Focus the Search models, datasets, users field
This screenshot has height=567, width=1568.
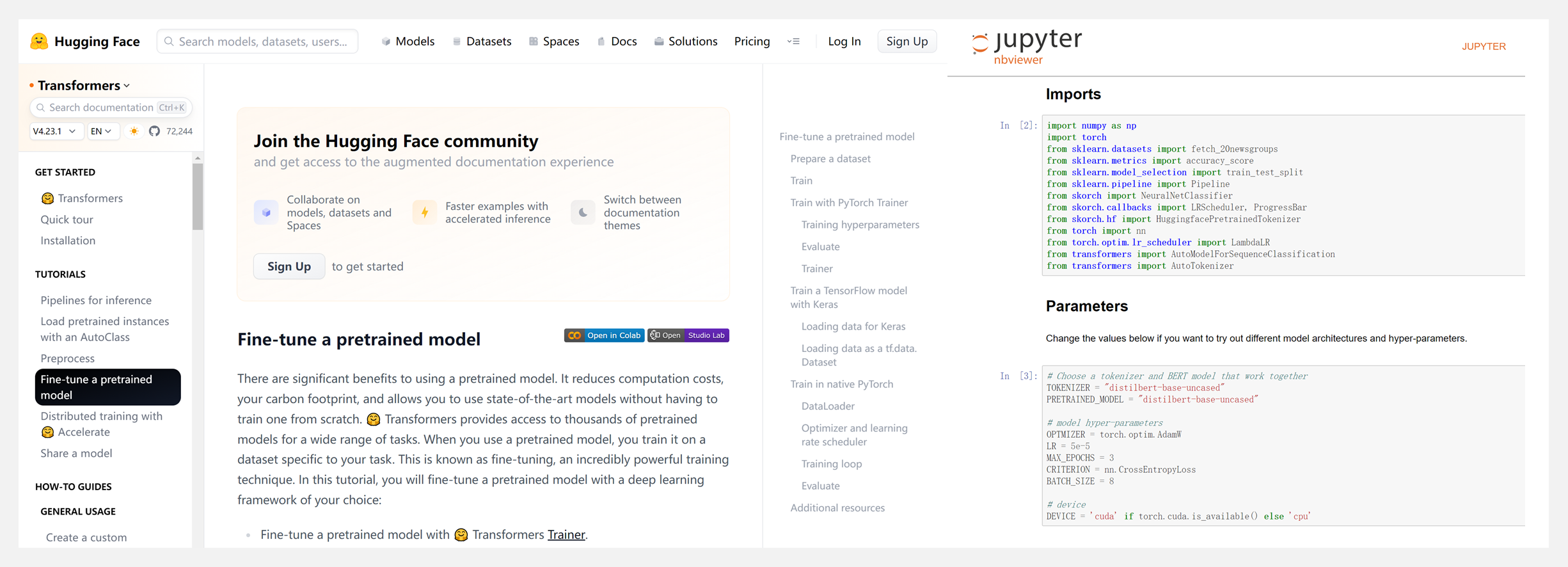[257, 42]
